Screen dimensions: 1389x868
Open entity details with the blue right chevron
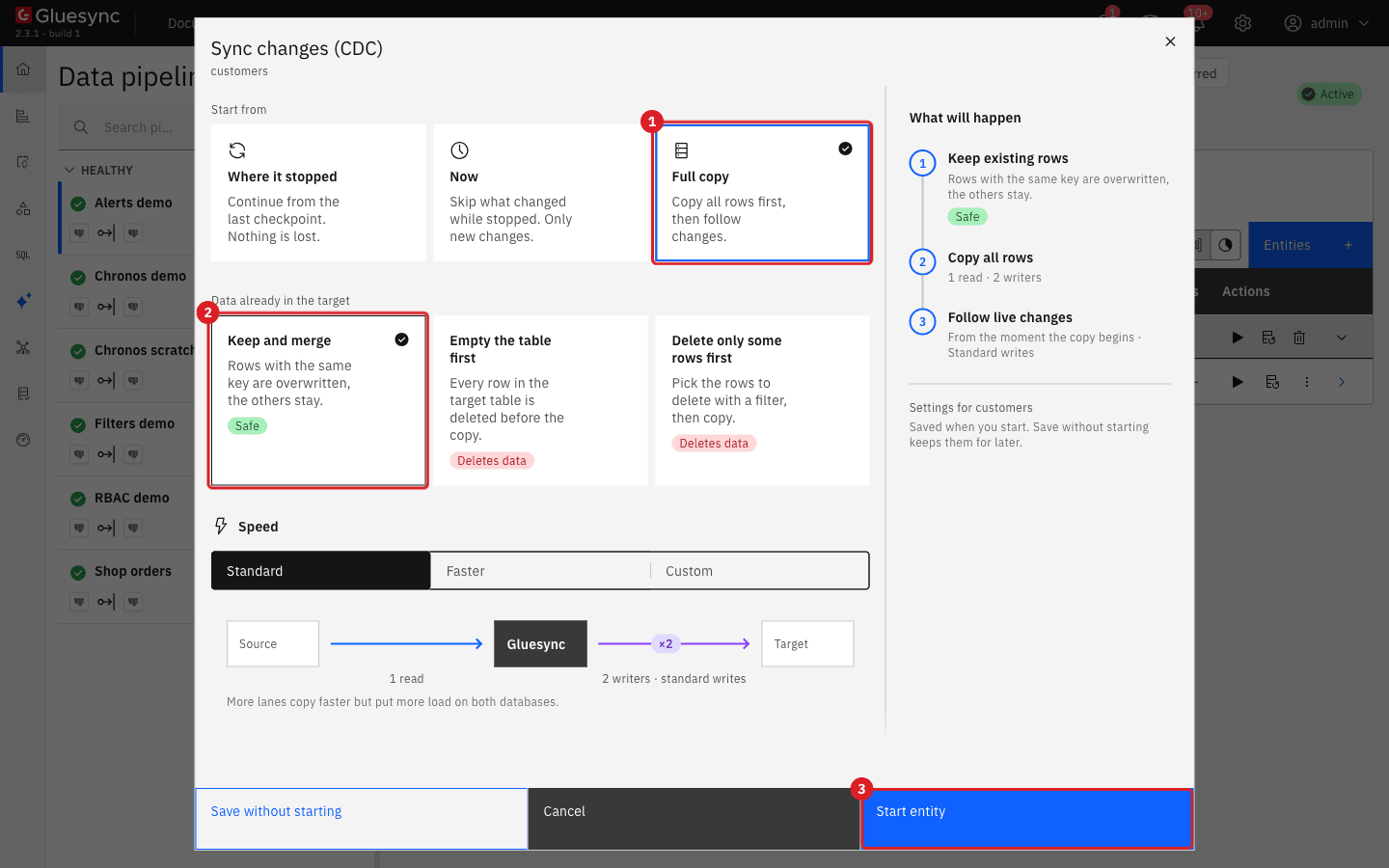coord(1342,382)
